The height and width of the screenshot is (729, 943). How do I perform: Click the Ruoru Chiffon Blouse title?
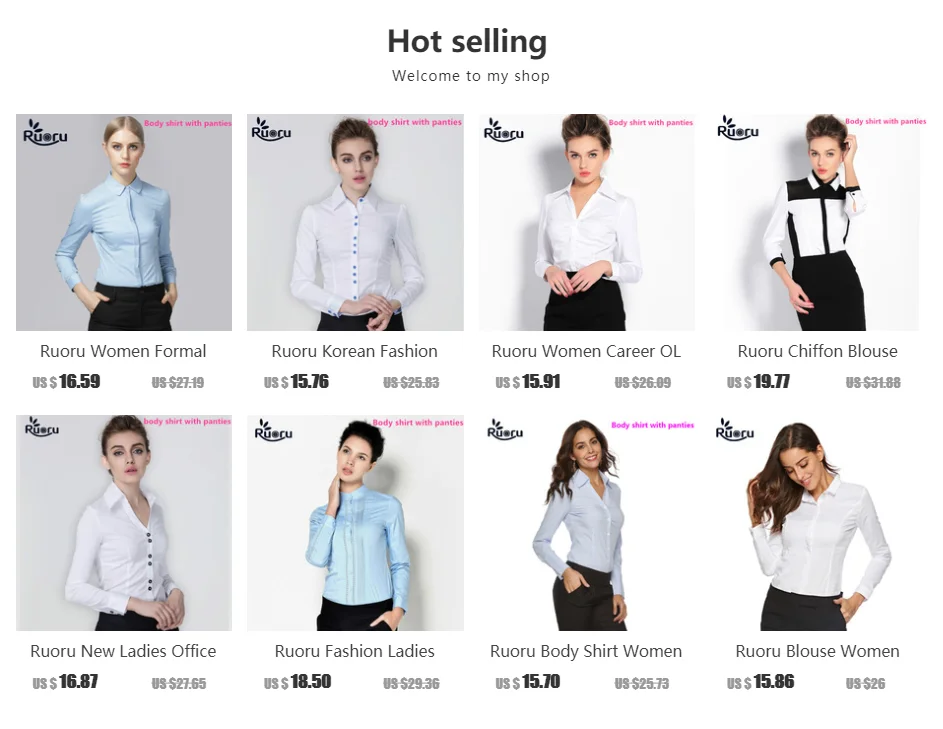click(818, 351)
